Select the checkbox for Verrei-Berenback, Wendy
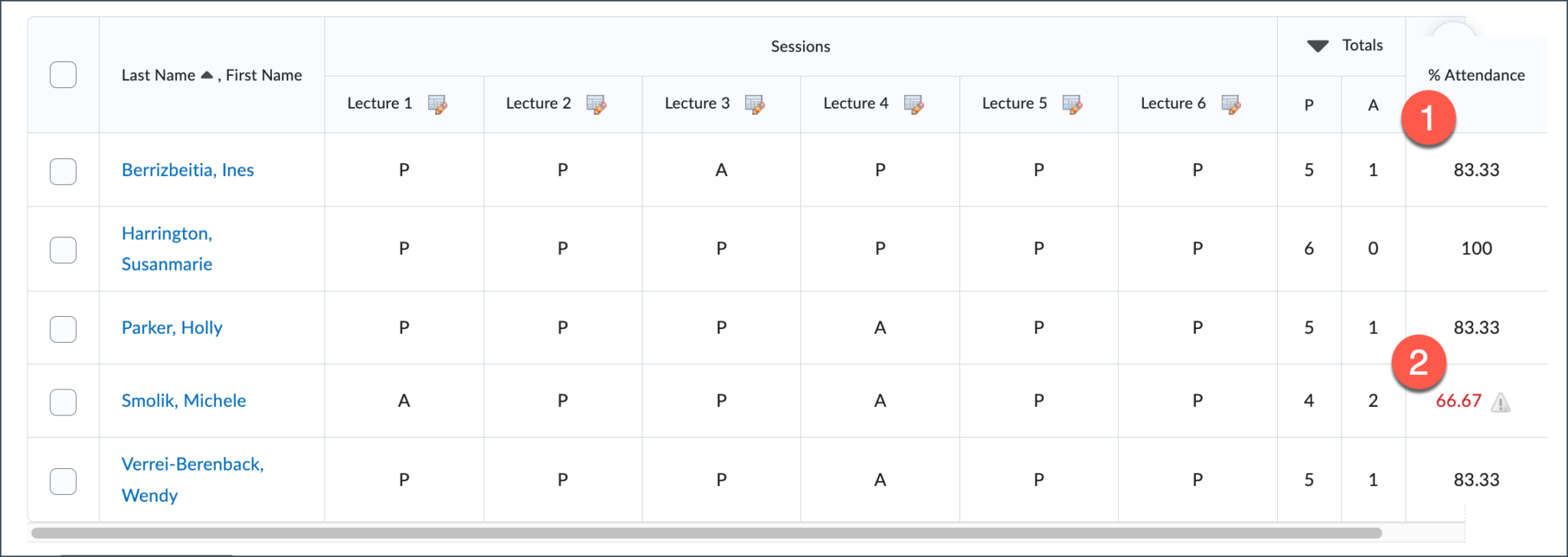Viewport: 1568px width, 557px height. click(x=63, y=480)
